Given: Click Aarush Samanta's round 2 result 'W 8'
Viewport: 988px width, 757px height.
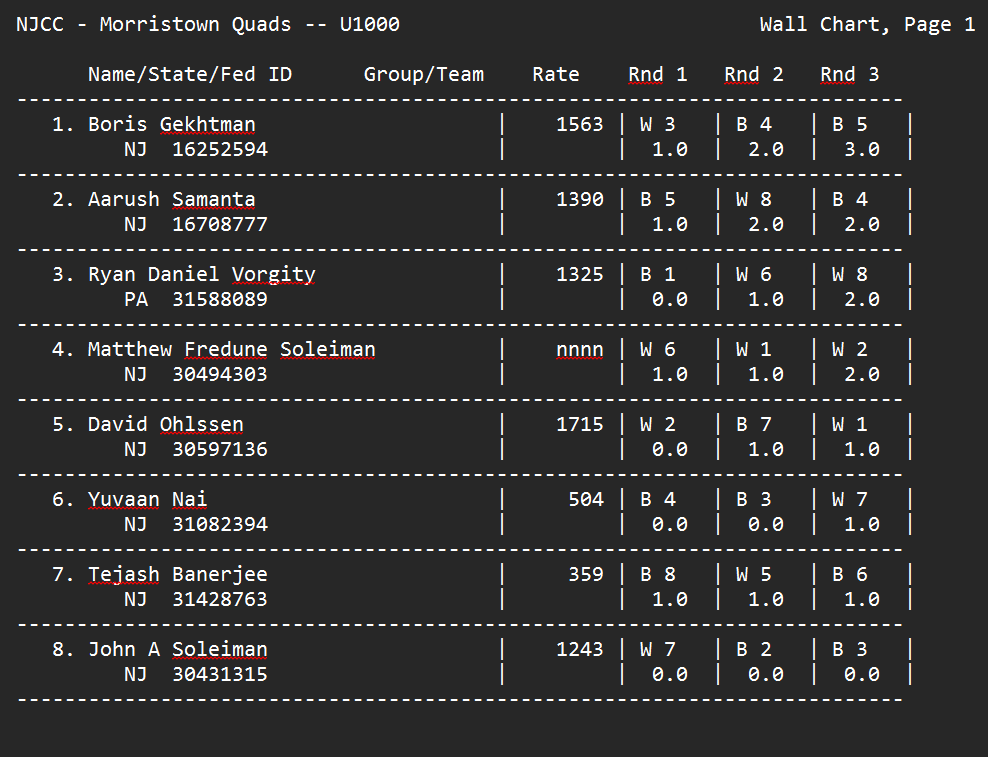Looking at the screenshot, I should point(753,199).
